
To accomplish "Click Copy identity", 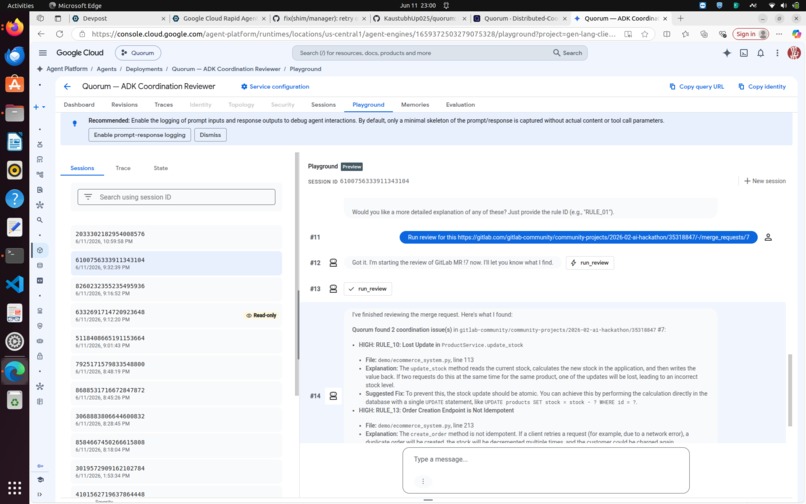I will point(762,86).
